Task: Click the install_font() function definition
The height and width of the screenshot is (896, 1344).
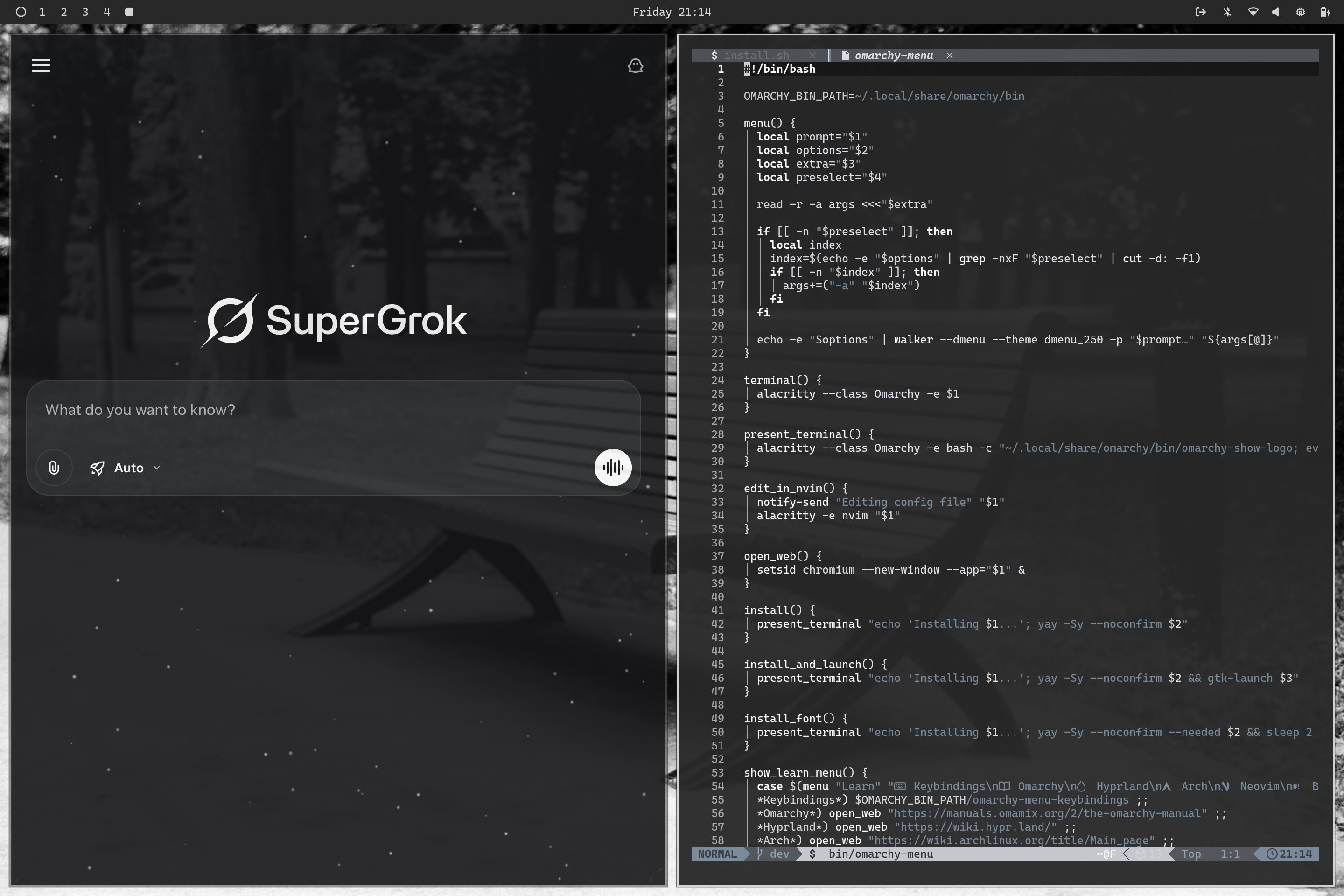Action: (x=796, y=718)
